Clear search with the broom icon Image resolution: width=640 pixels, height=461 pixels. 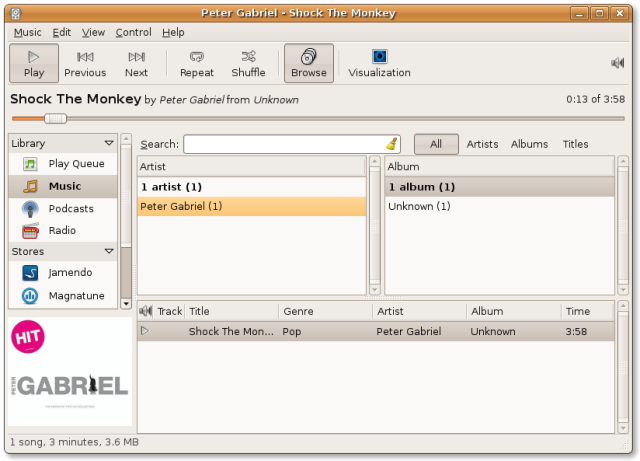click(392, 144)
